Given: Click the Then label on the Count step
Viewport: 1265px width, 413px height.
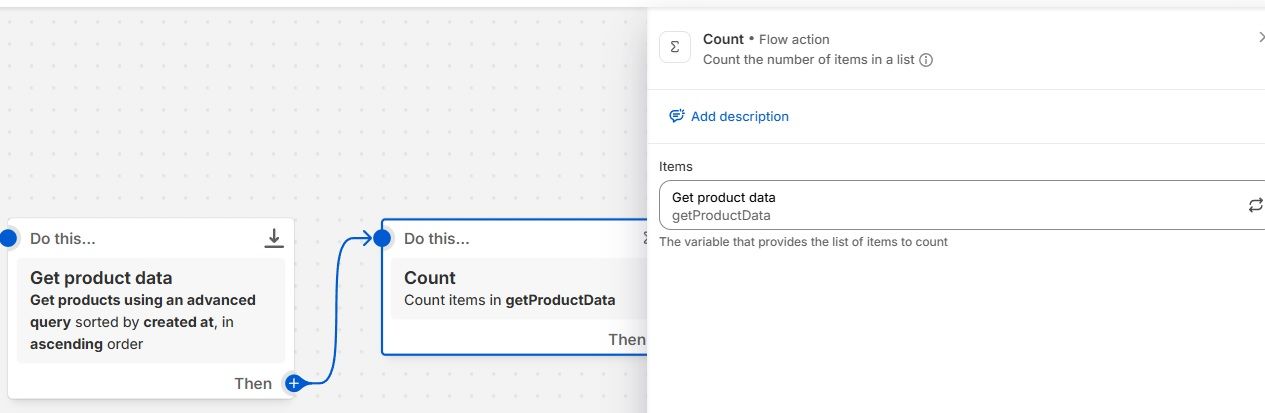Looking at the screenshot, I should coord(627,340).
